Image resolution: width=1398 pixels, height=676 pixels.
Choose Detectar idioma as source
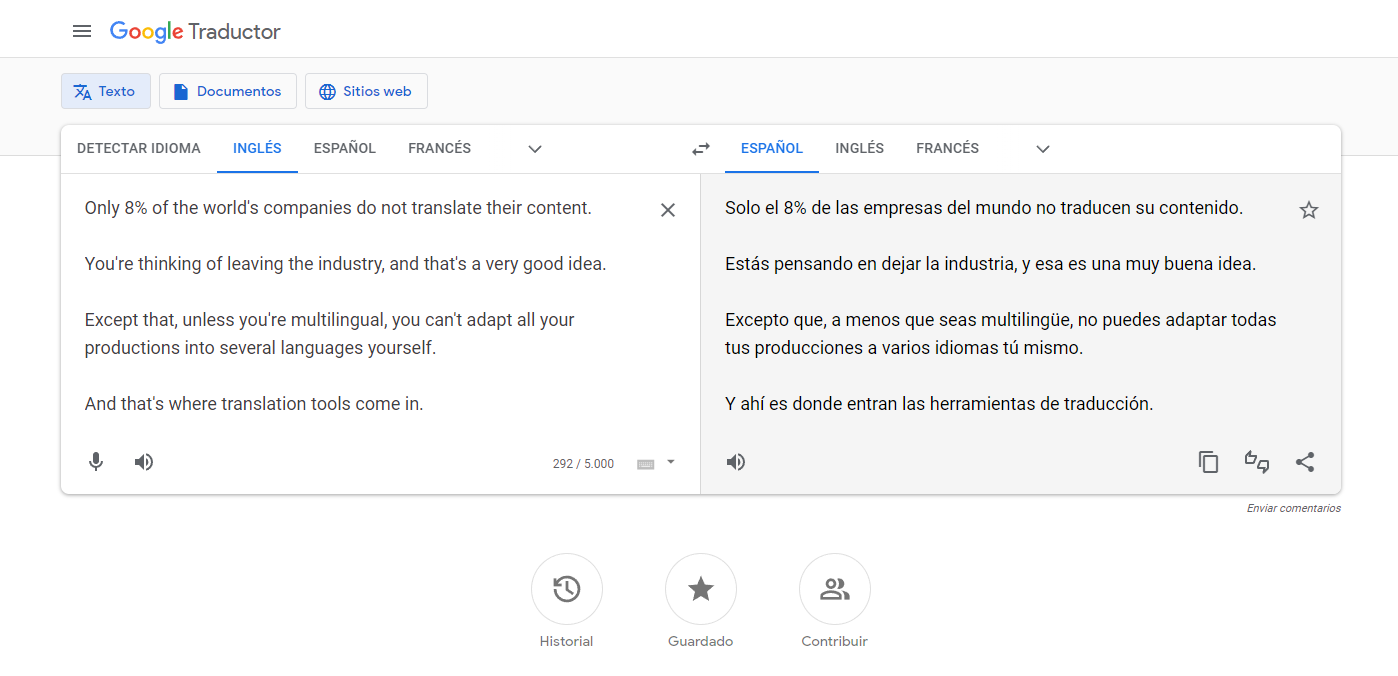[139, 148]
